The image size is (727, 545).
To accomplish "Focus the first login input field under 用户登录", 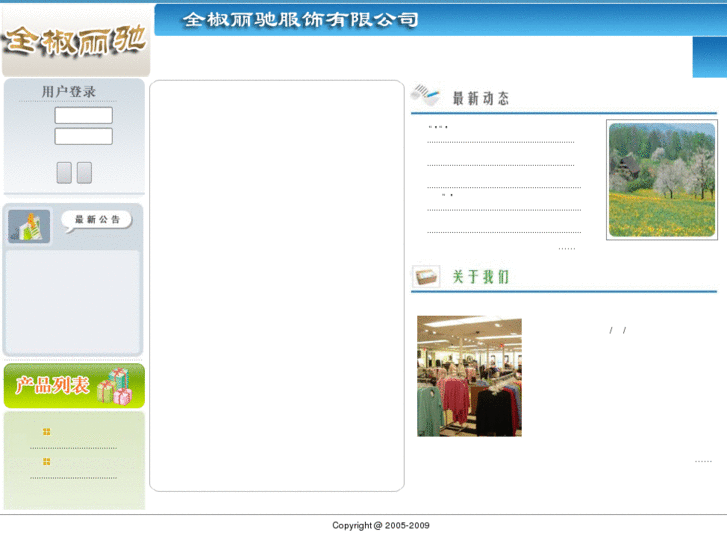I will tap(83, 115).
